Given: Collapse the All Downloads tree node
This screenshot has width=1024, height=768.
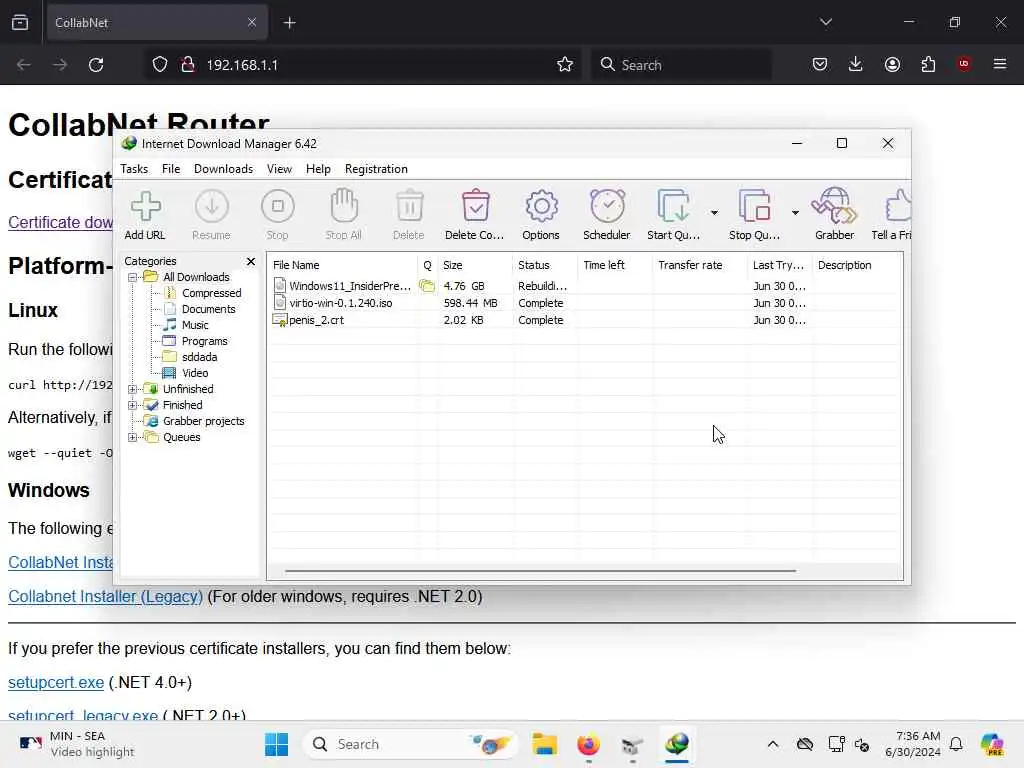Looking at the screenshot, I should coord(133,277).
